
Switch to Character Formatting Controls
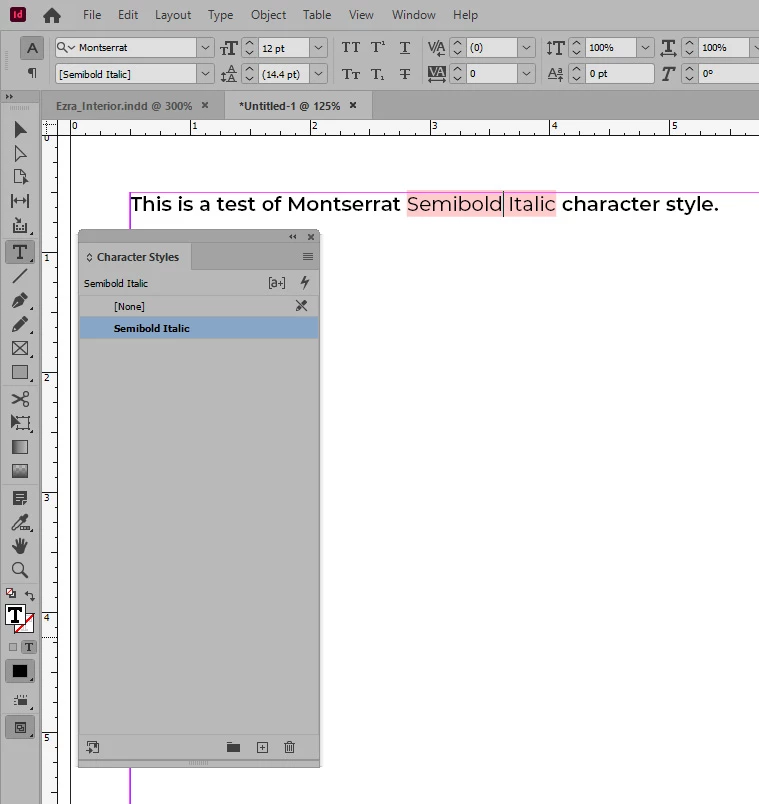[32, 48]
